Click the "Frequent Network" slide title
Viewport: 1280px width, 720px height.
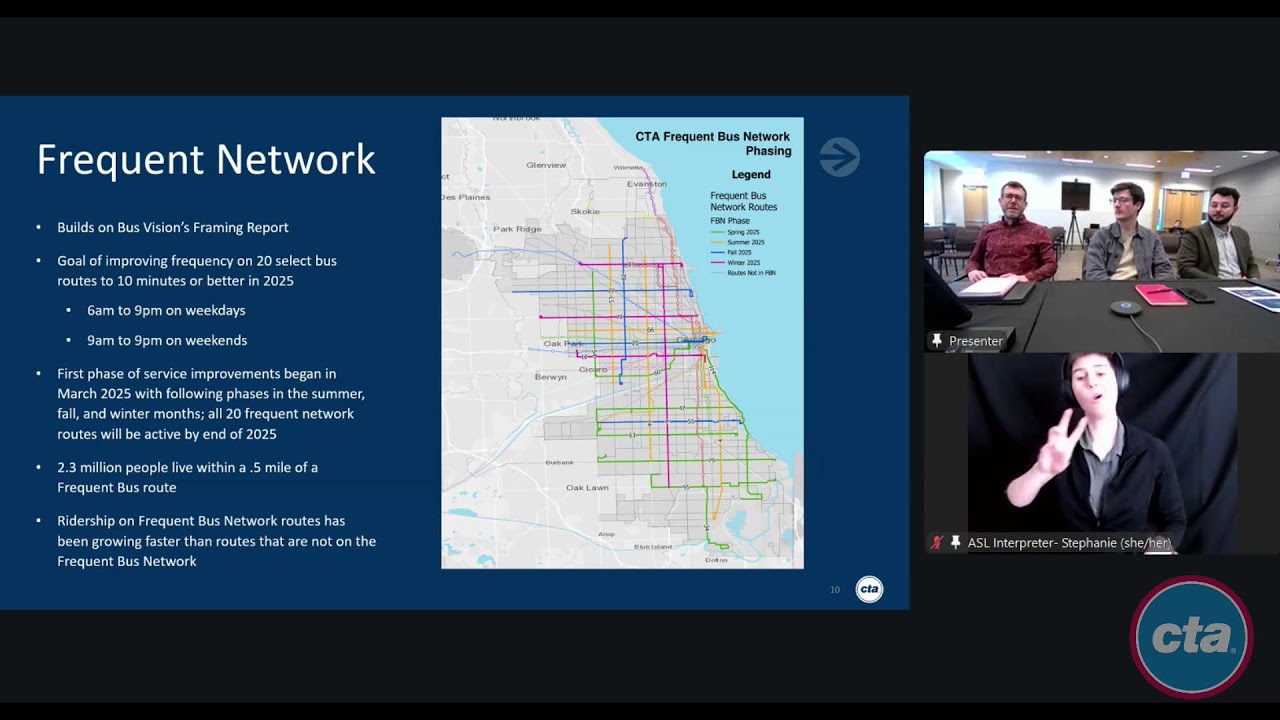pyautogui.click(x=206, y=160)
